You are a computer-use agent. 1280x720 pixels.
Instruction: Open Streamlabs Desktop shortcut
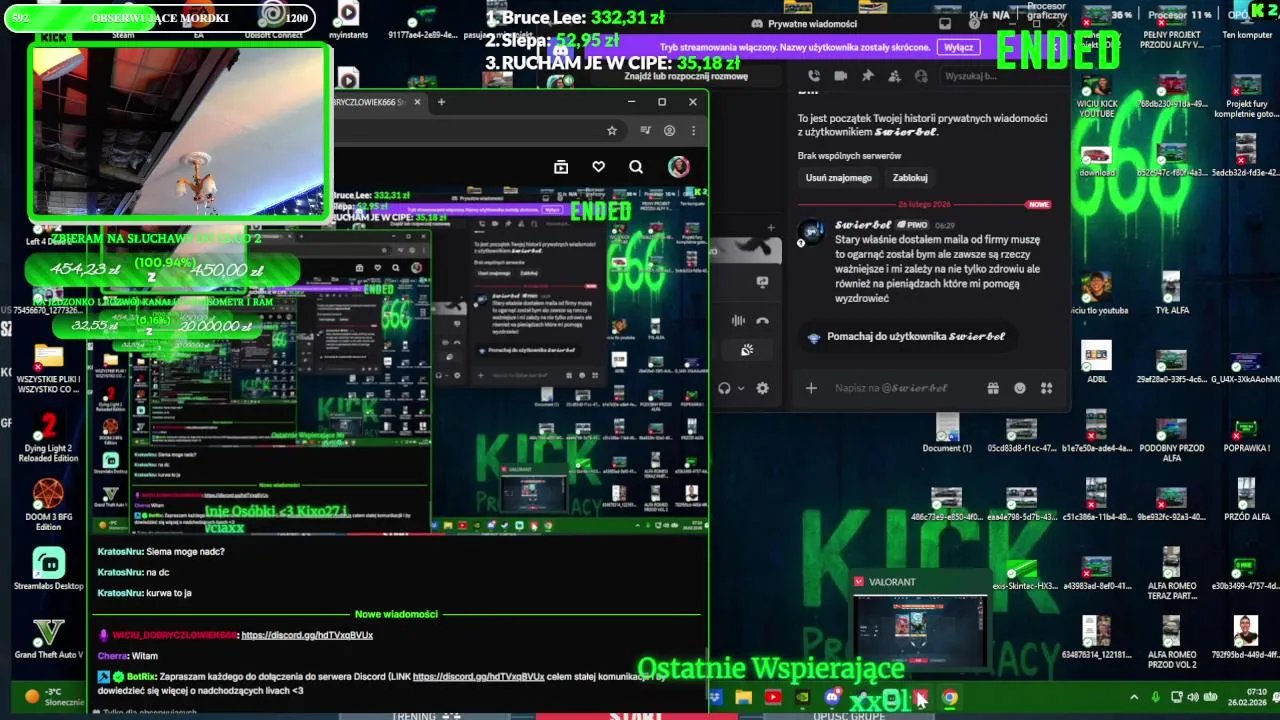[x=48, y=569]
